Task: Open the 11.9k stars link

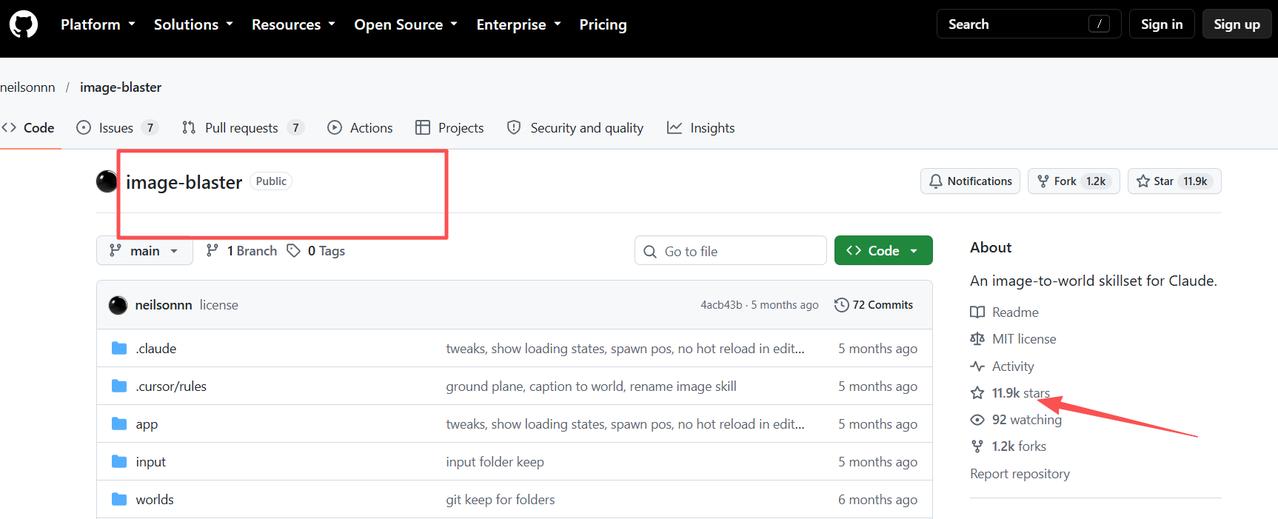Action: [x=1010, y=393]
